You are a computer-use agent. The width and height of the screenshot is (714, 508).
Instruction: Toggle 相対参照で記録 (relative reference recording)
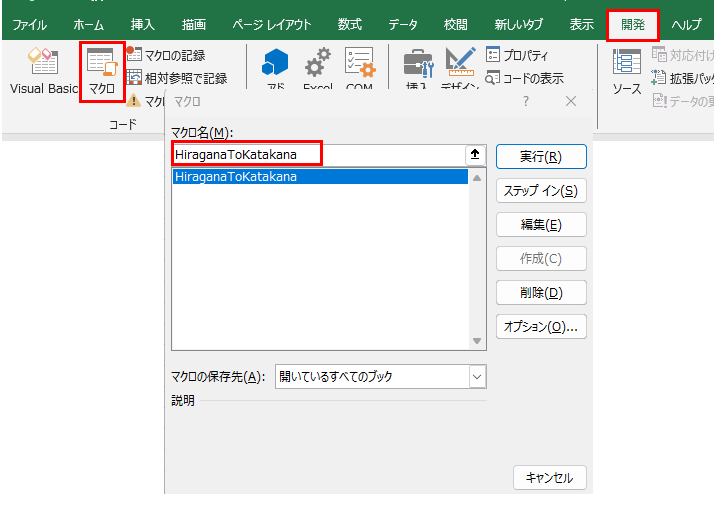tap(177, 78)
